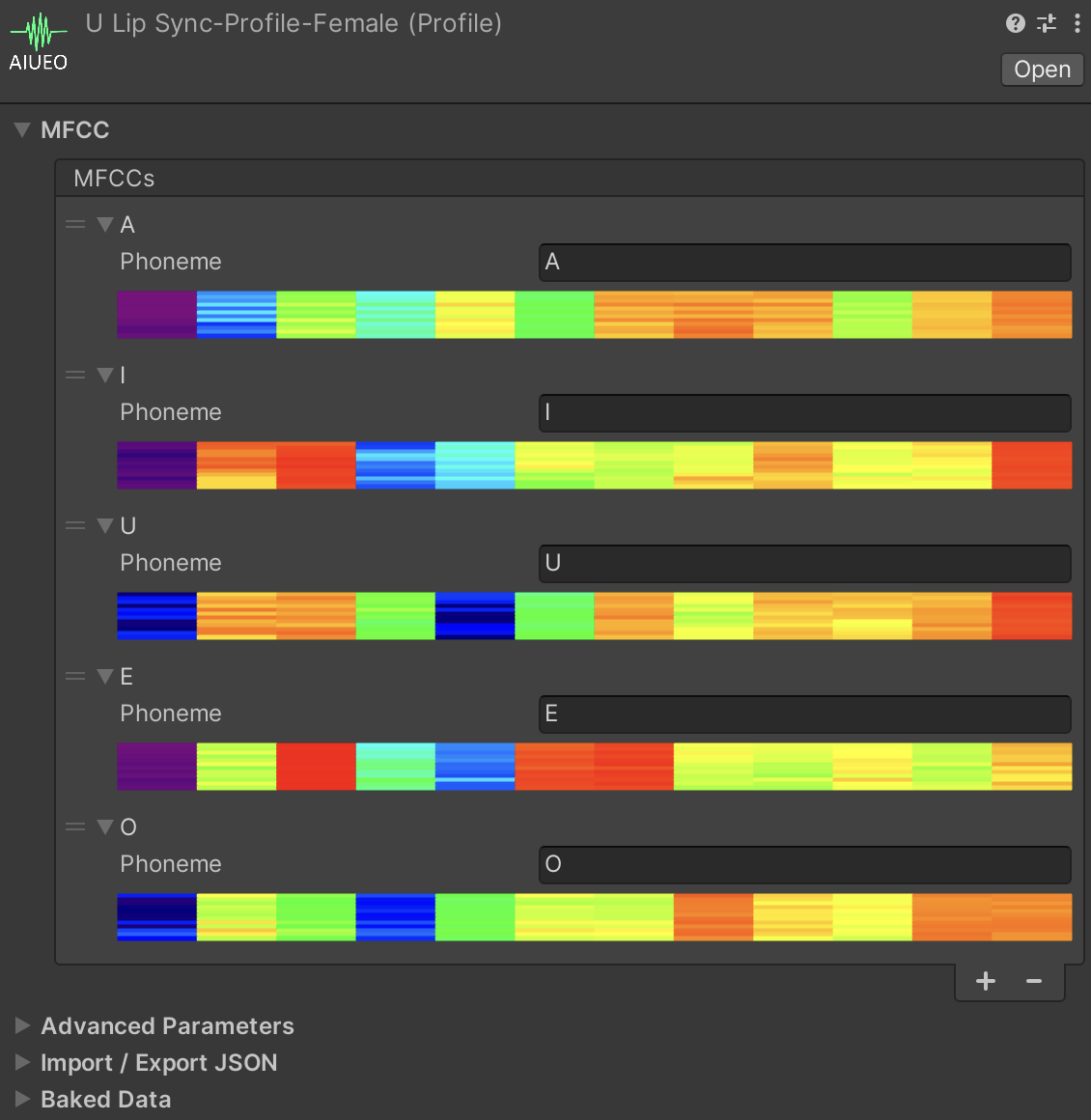Image resolution: width=1091 pixels, height=1120 pixels.
Task: Click the MFCC color spectrum for O
Action: [x=595, y=917]
